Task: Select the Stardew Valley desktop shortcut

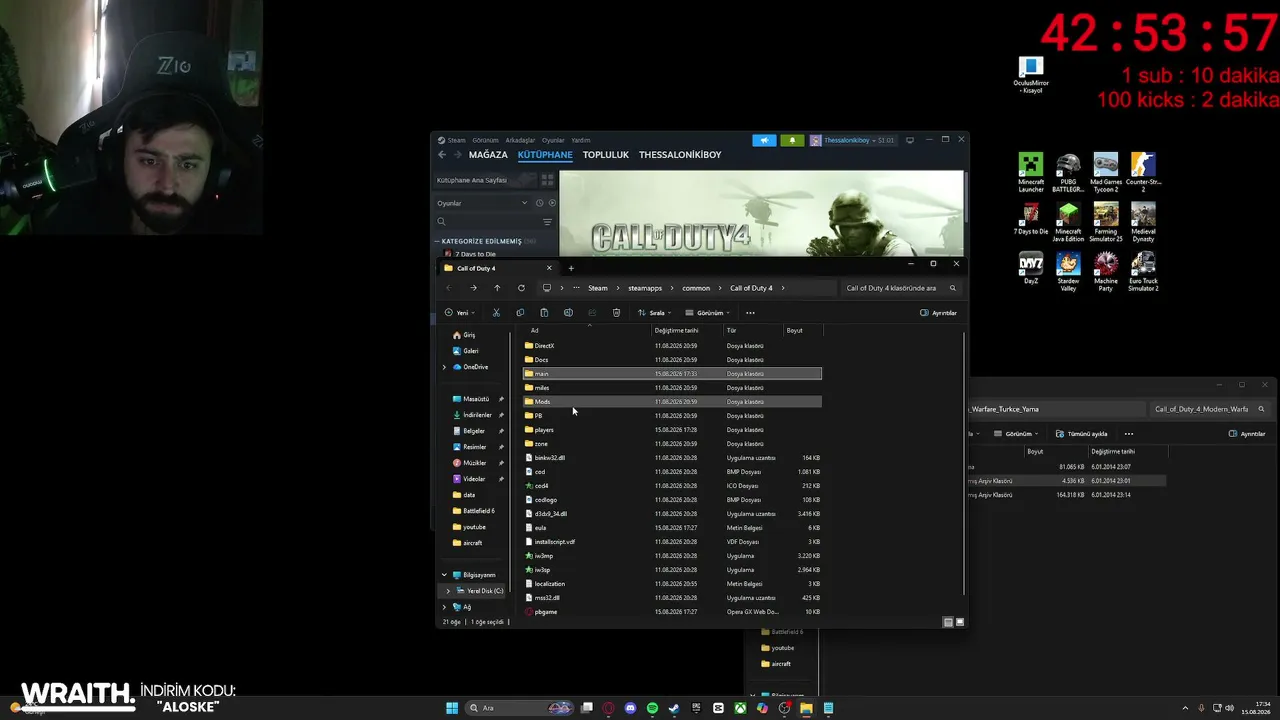Action: (x=1068, y=272)
